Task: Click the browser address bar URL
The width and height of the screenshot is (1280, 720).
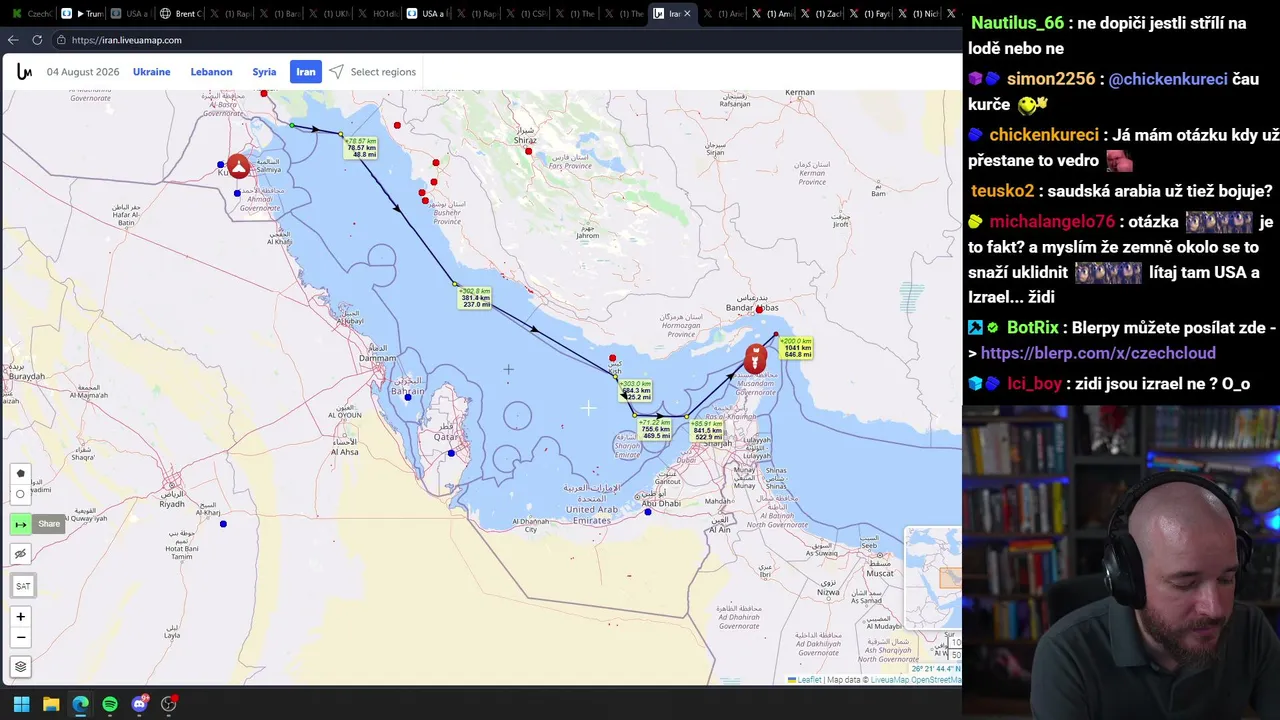Action: 127,40
